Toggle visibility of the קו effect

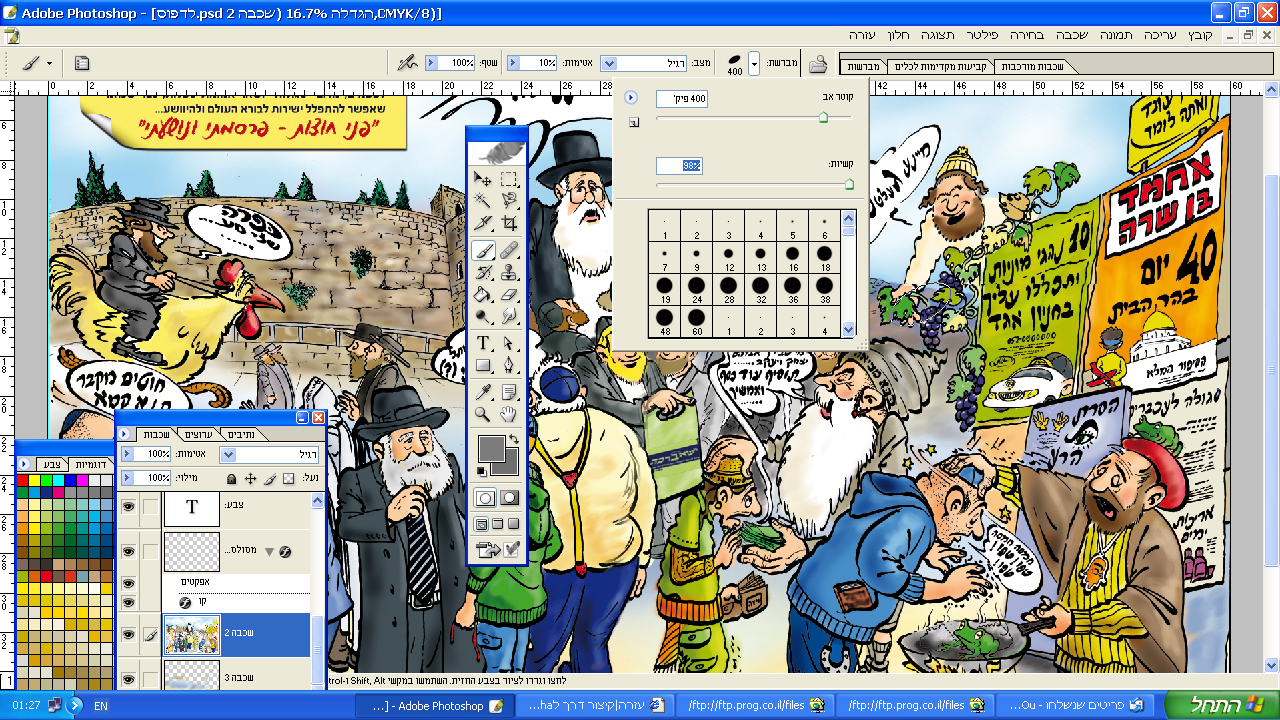click(128, 602)
